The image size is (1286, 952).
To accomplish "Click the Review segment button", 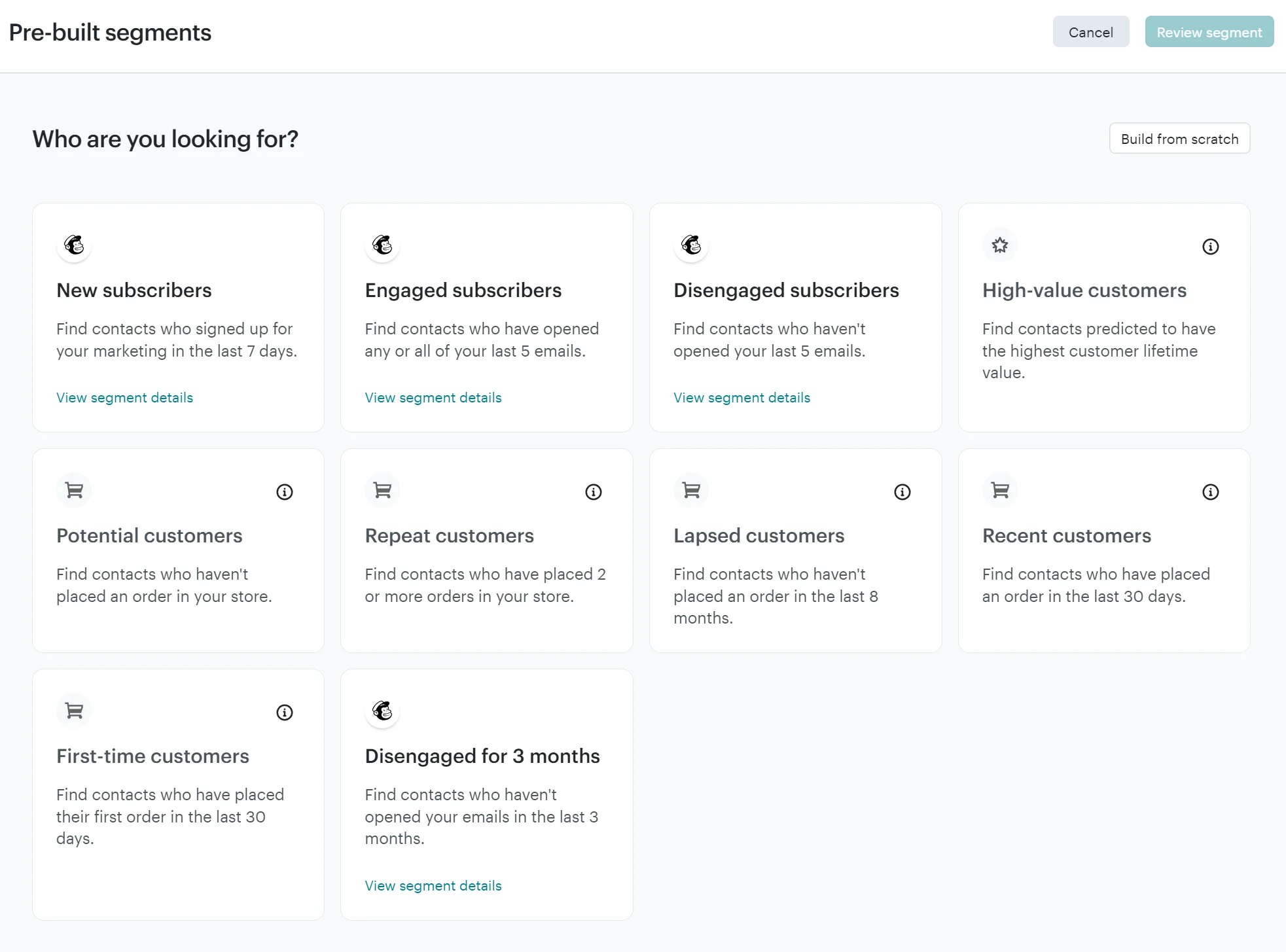I will [x=1209, y=32].
